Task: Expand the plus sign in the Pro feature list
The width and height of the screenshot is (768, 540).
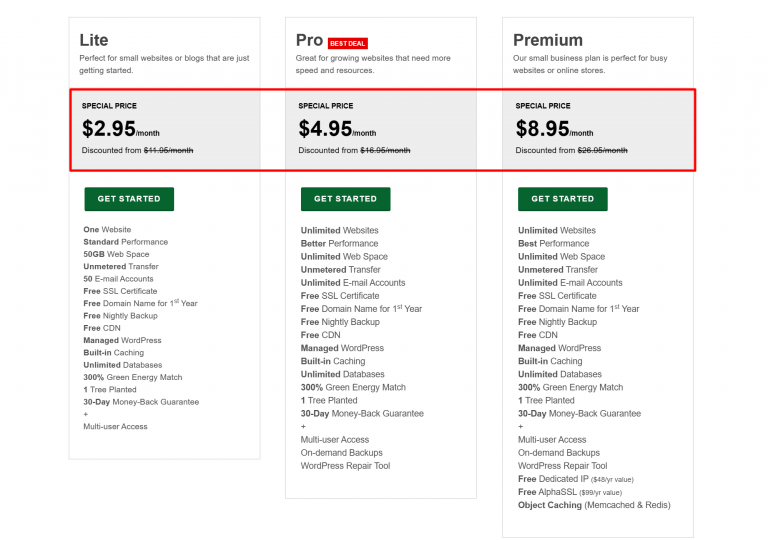Action: click(x=303, y=426)
